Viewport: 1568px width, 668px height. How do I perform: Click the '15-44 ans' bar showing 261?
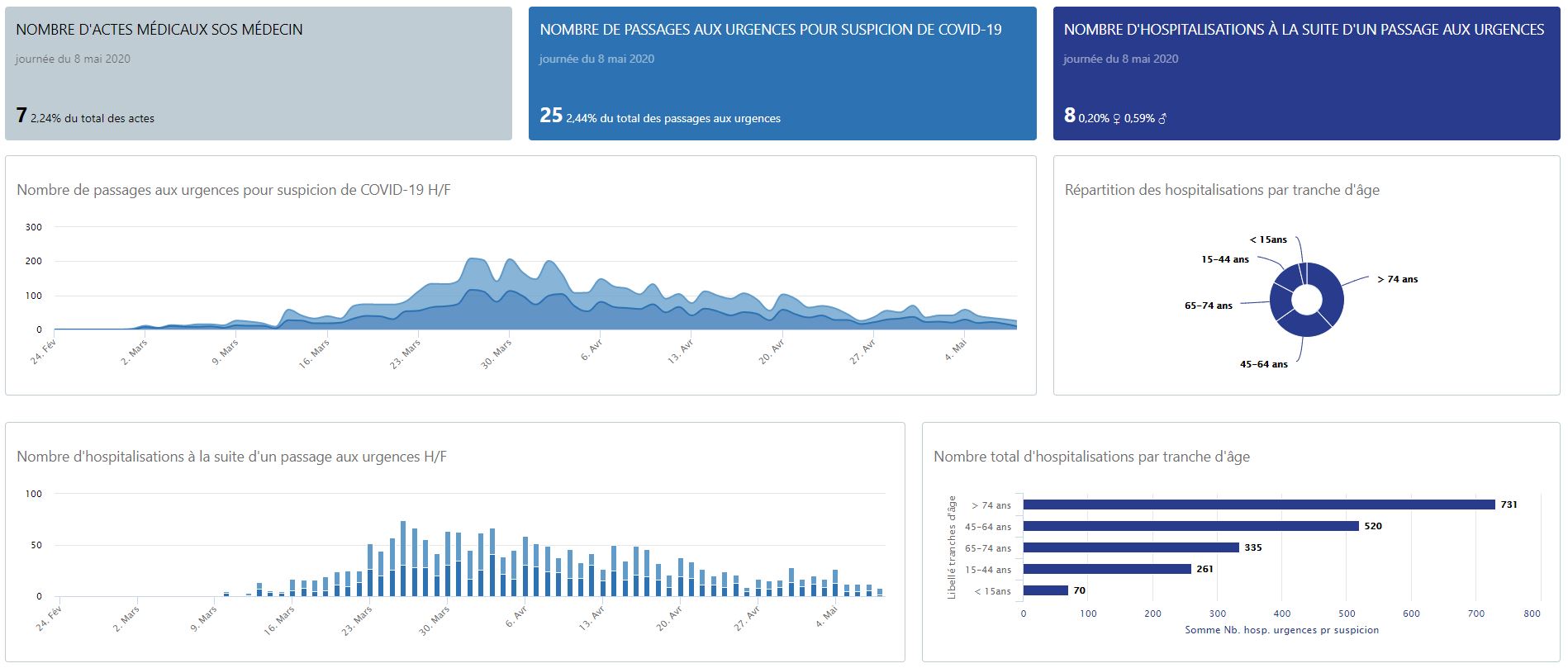click(1107, 569)
